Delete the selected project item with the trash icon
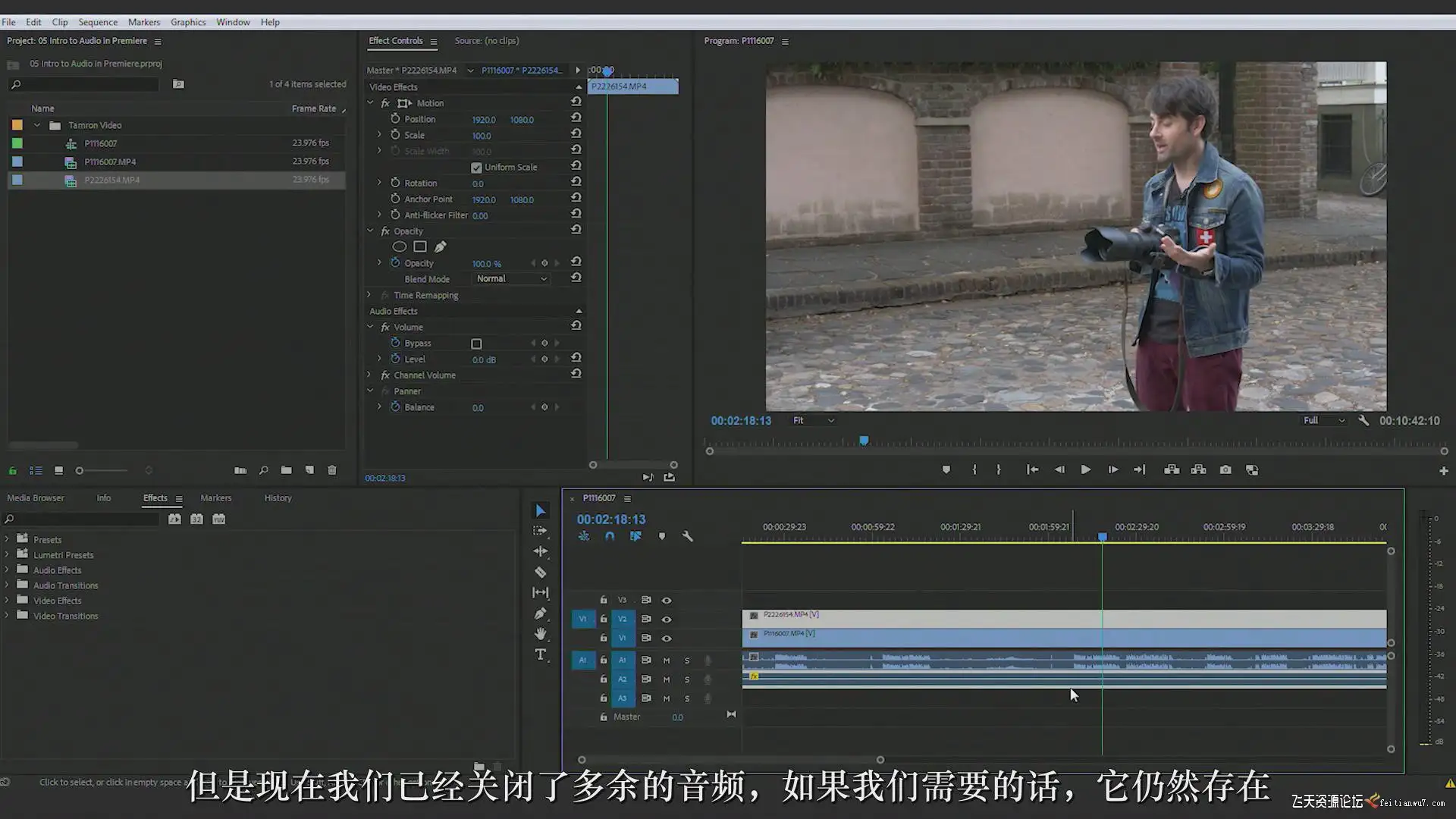This screenshot has height=819, width=1456. (332, 470)
